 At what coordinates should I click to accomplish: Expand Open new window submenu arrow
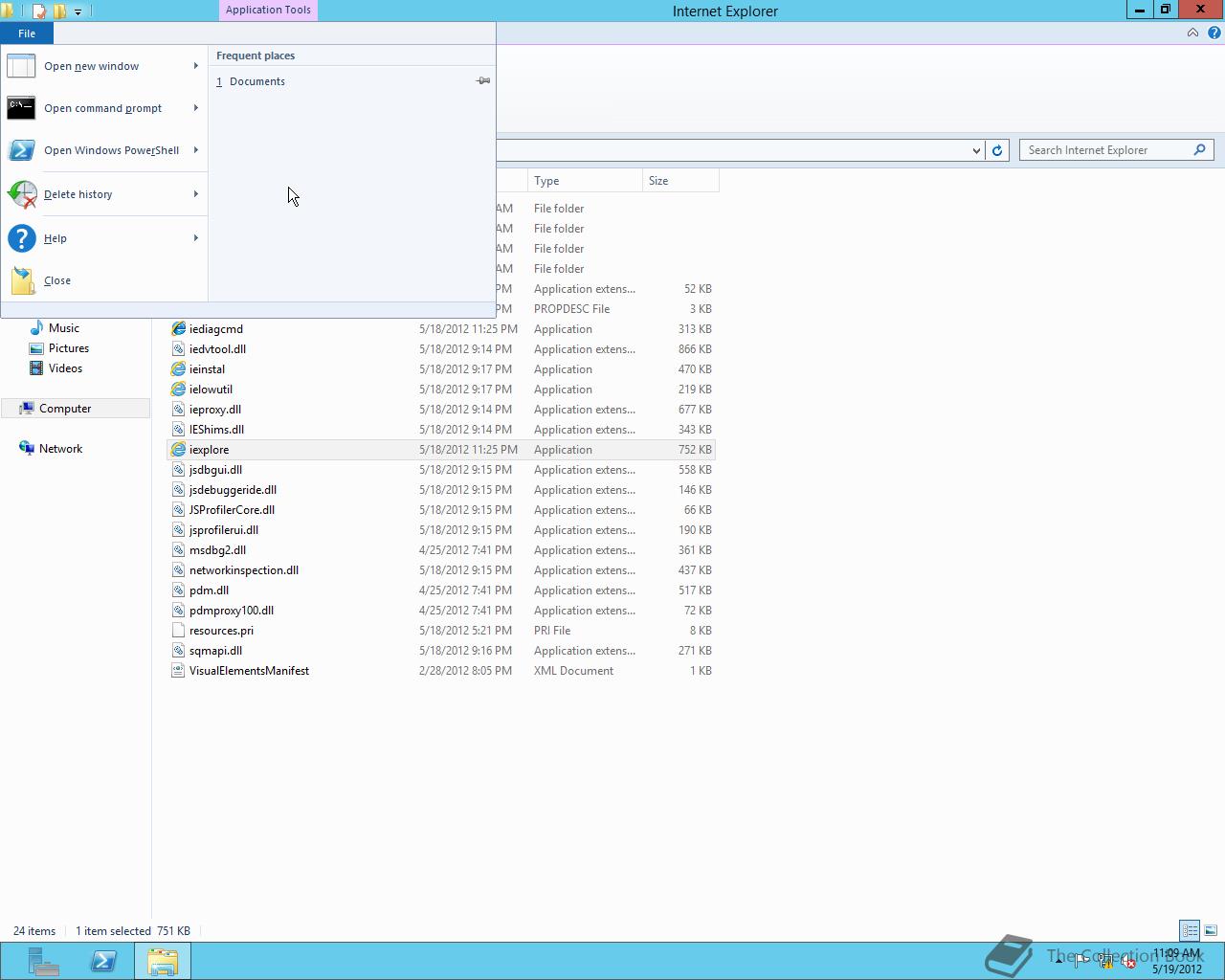196,66
